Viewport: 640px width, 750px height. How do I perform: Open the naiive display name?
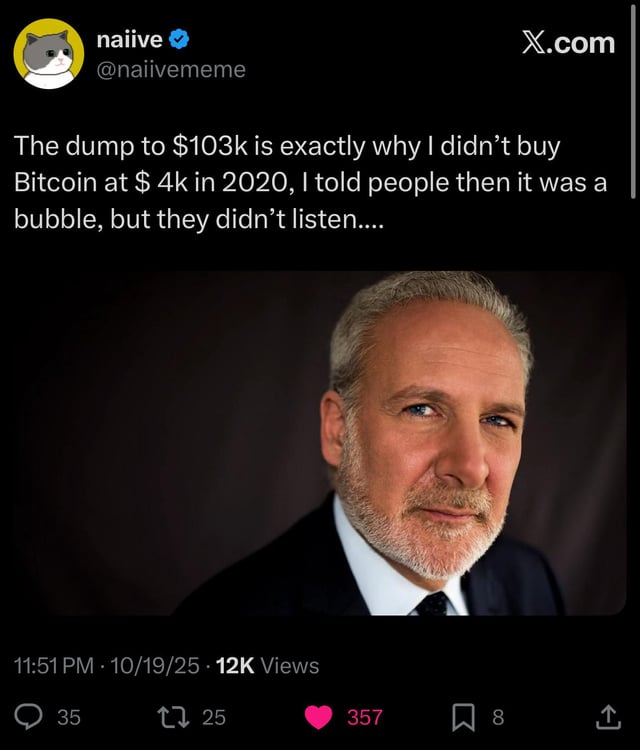click(130, 40)
